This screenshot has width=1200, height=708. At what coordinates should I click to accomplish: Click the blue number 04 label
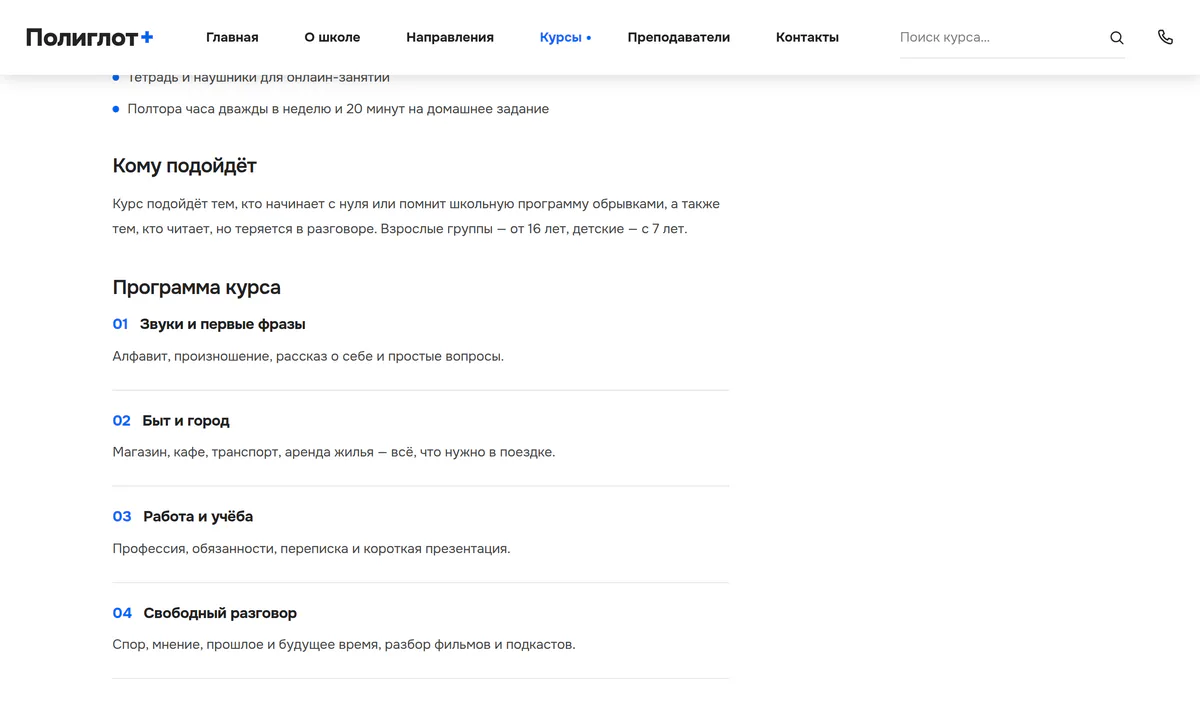122,612
